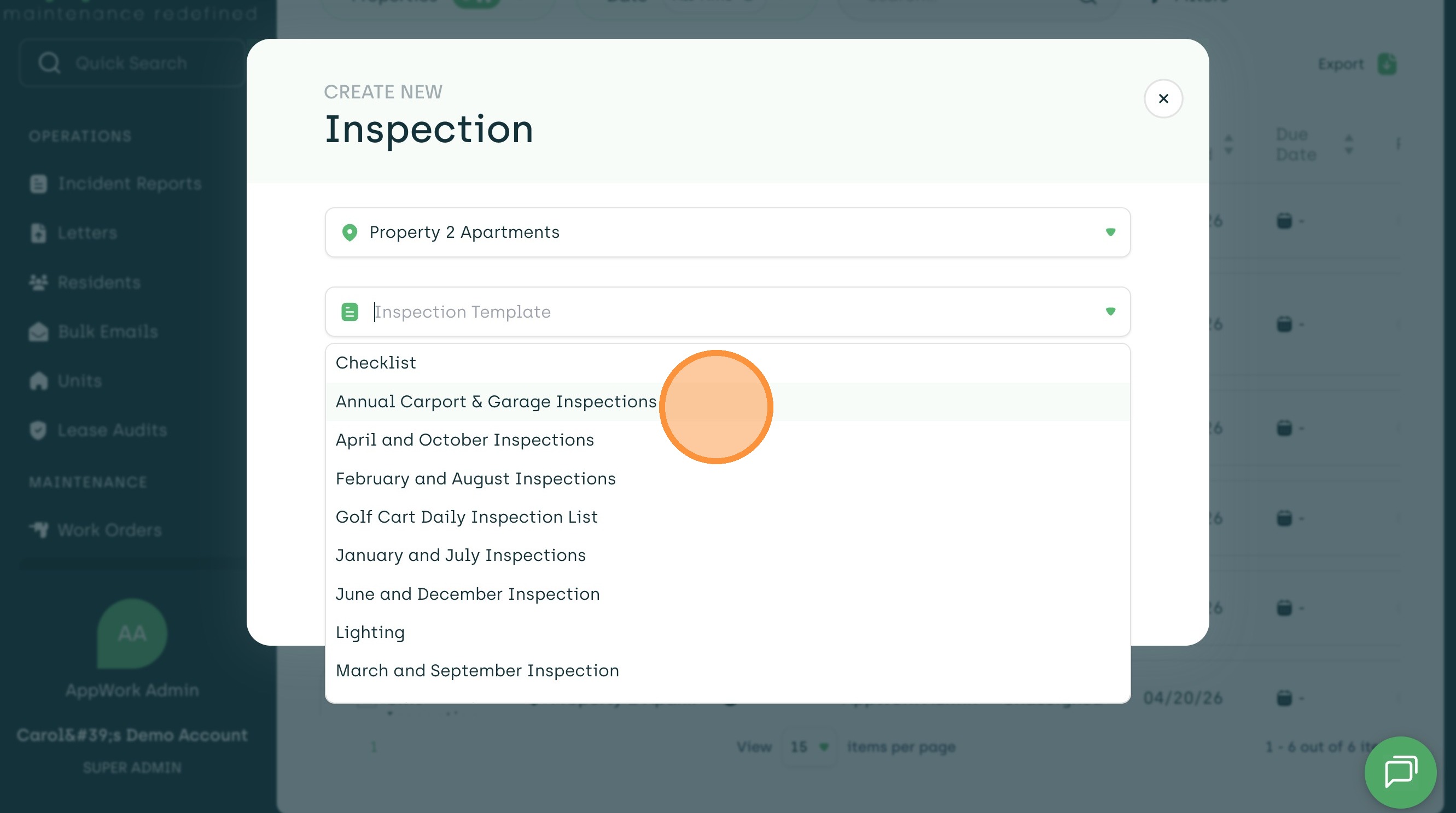The height and width of the screenshot is (813, 1456).
Task: Click the green template document icon
Action: (x=350, y=312)
